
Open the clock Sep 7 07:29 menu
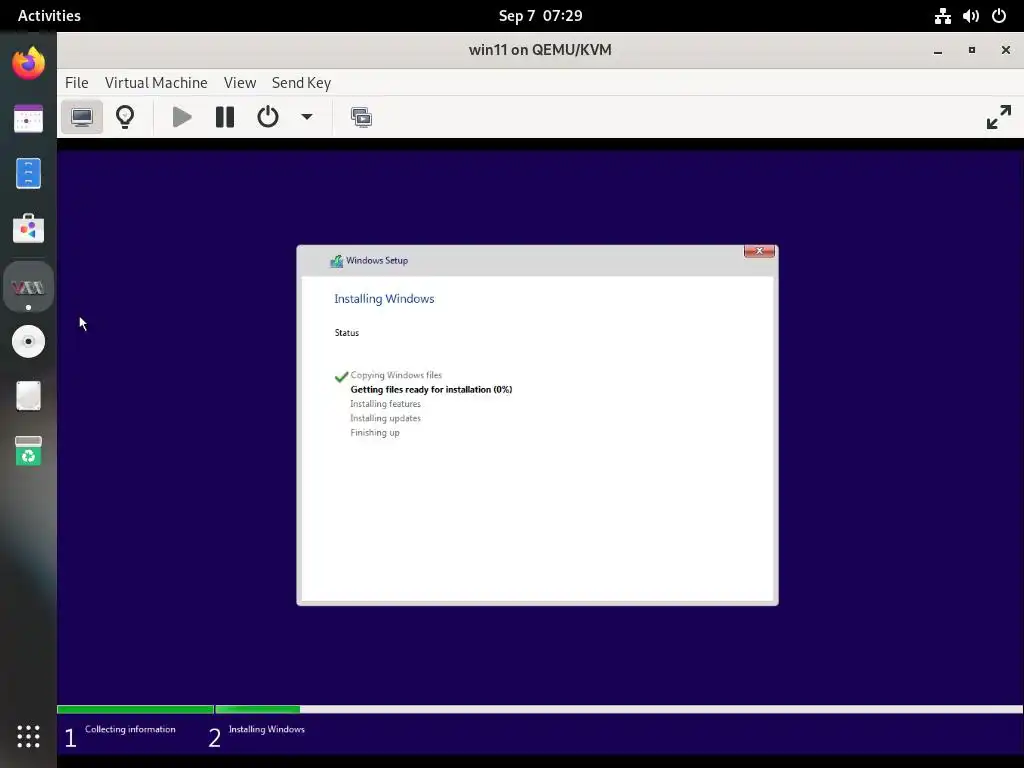pyautogui.click(x=540, y=16)
